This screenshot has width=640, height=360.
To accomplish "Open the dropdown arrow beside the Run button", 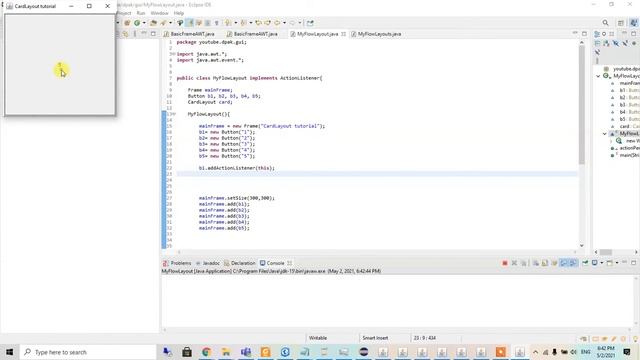I will coord(144,23).
